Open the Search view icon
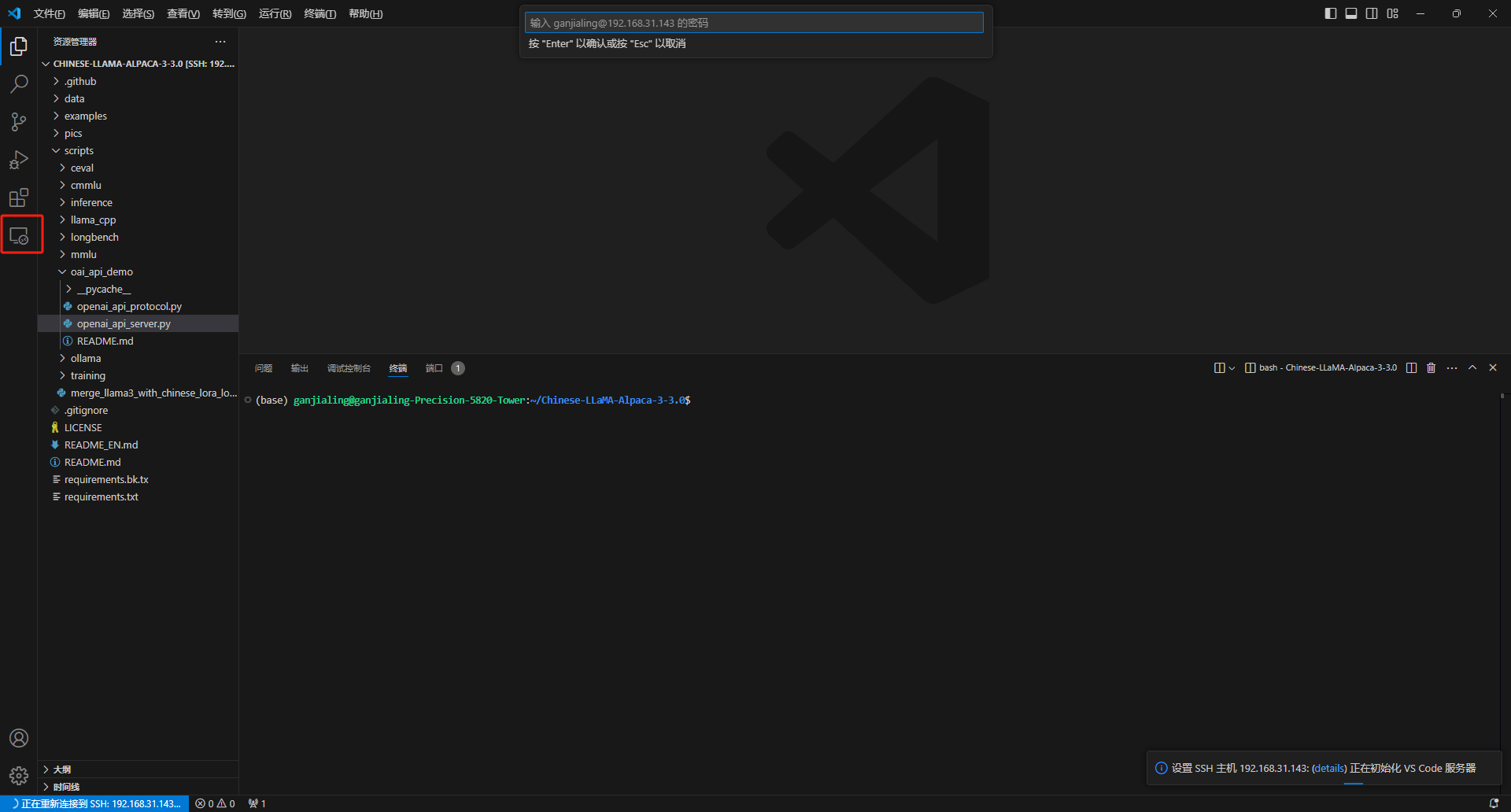Image resolution: width=1511 pixels, height=812 pixels. [x=19, y=84]
